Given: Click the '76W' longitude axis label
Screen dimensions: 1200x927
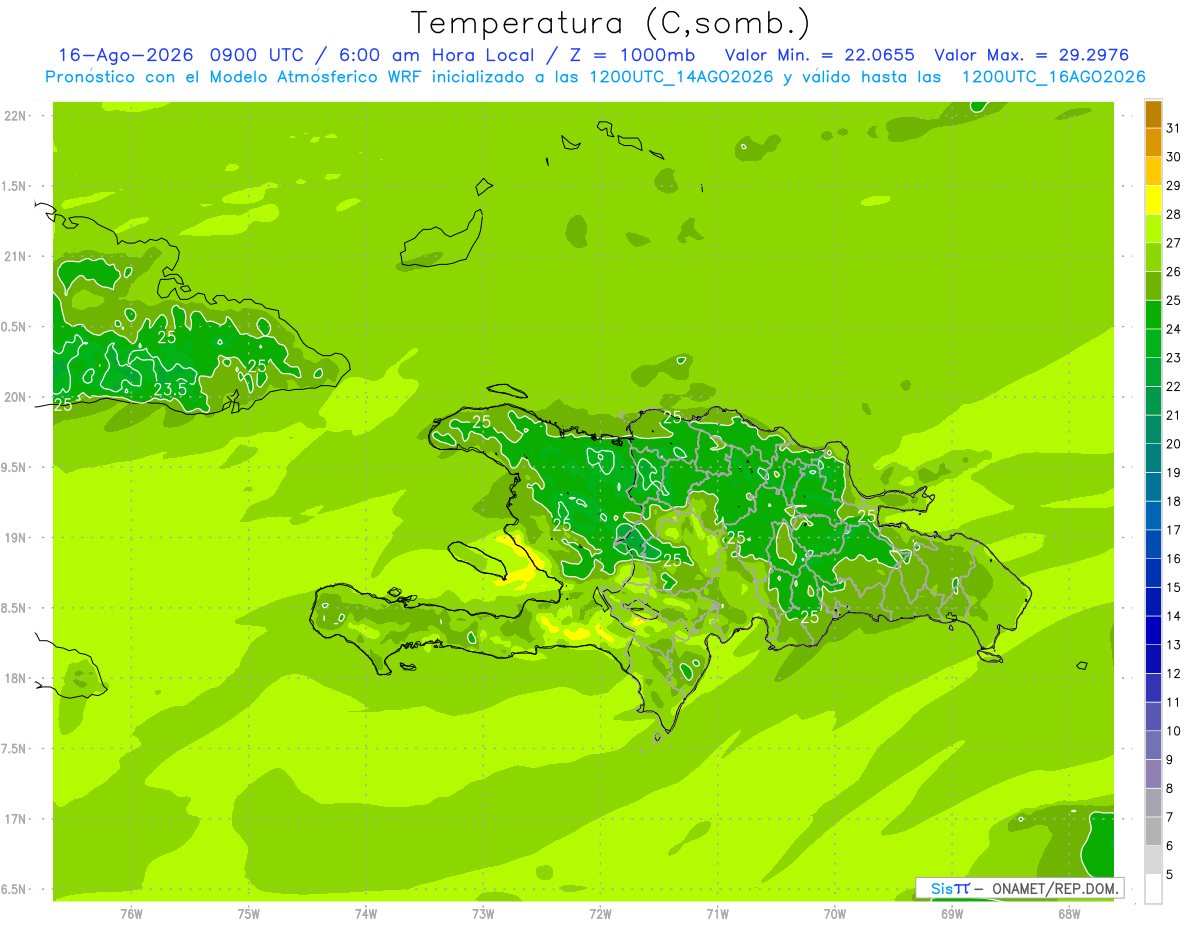Looking at the screenshot, I should pos(131,913).
